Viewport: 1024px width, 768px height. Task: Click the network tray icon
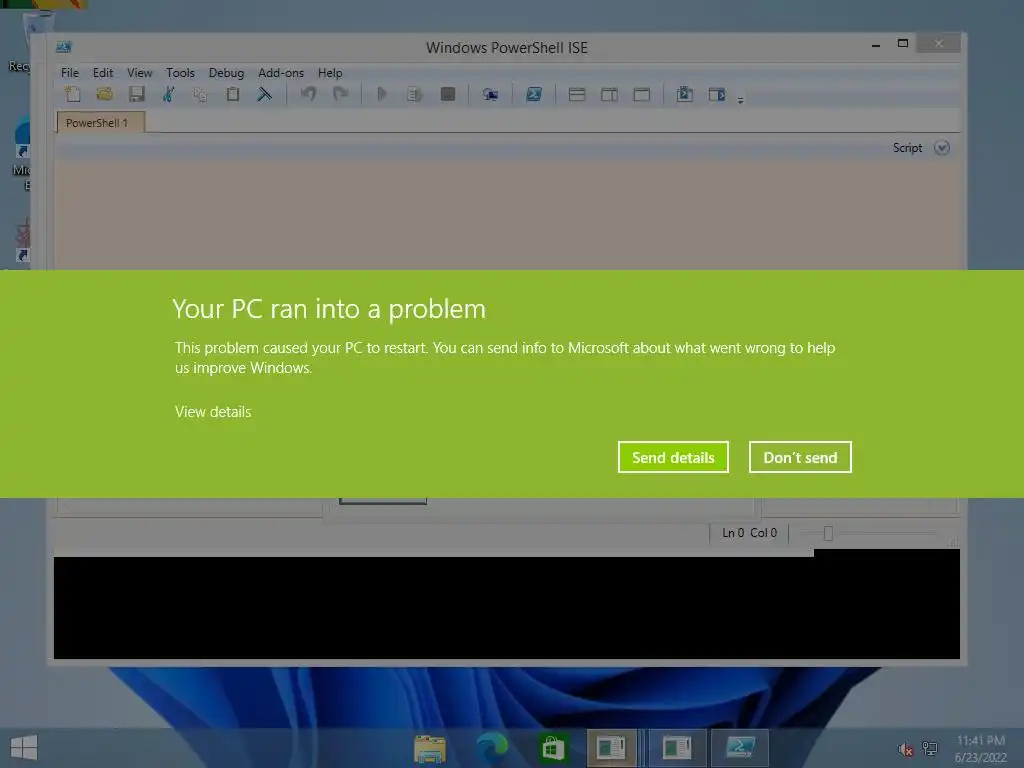click(930, 748)
